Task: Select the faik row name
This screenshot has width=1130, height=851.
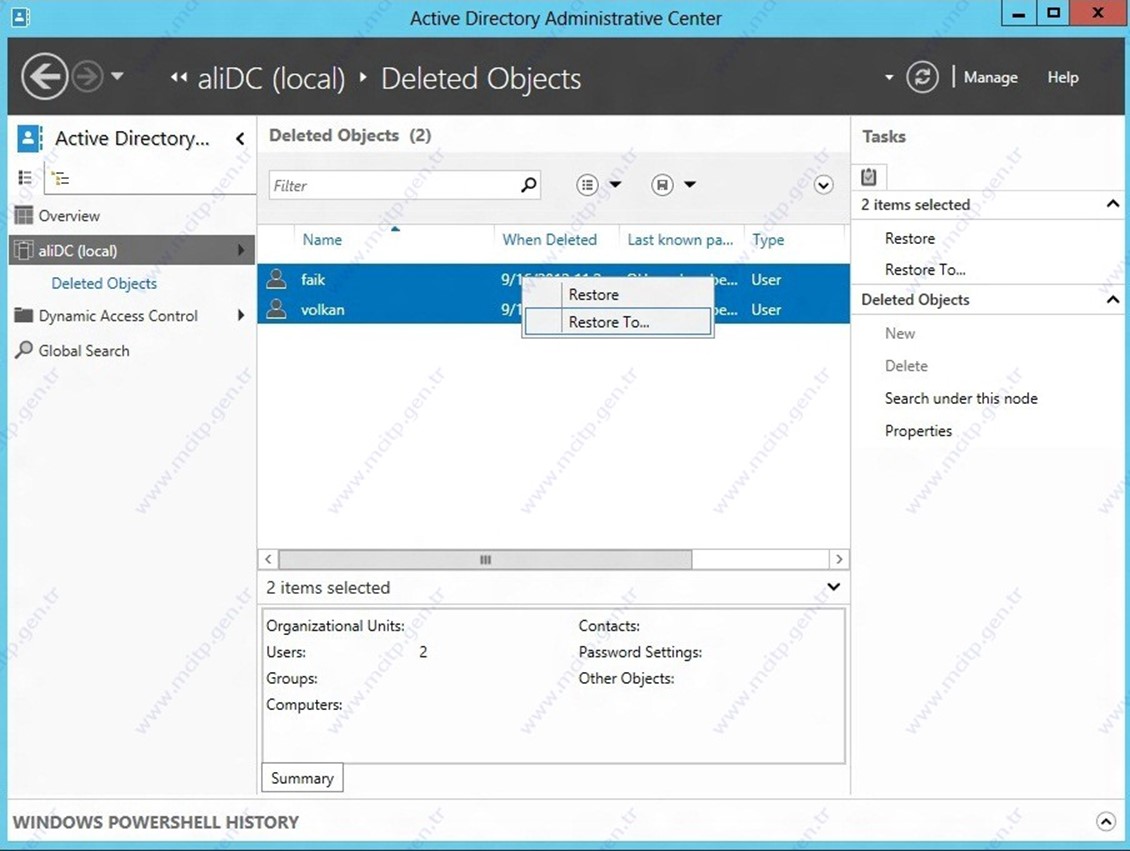Action: pos(313,280)
